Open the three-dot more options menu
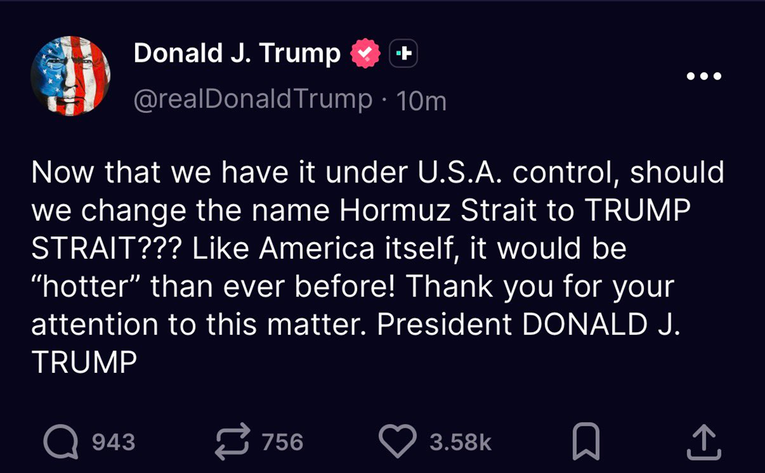This screenshot has height=473, width=765. click(x=704, y=76)
